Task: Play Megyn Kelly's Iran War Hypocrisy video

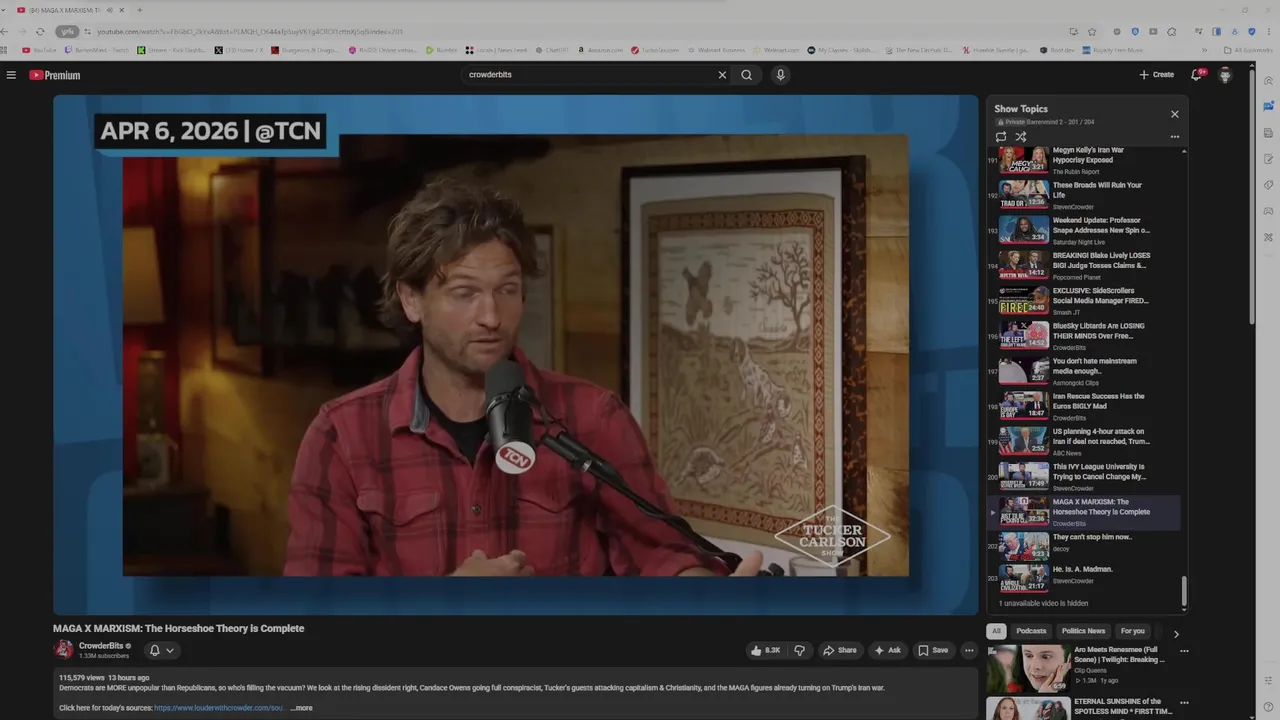Action: (1084, 160)
